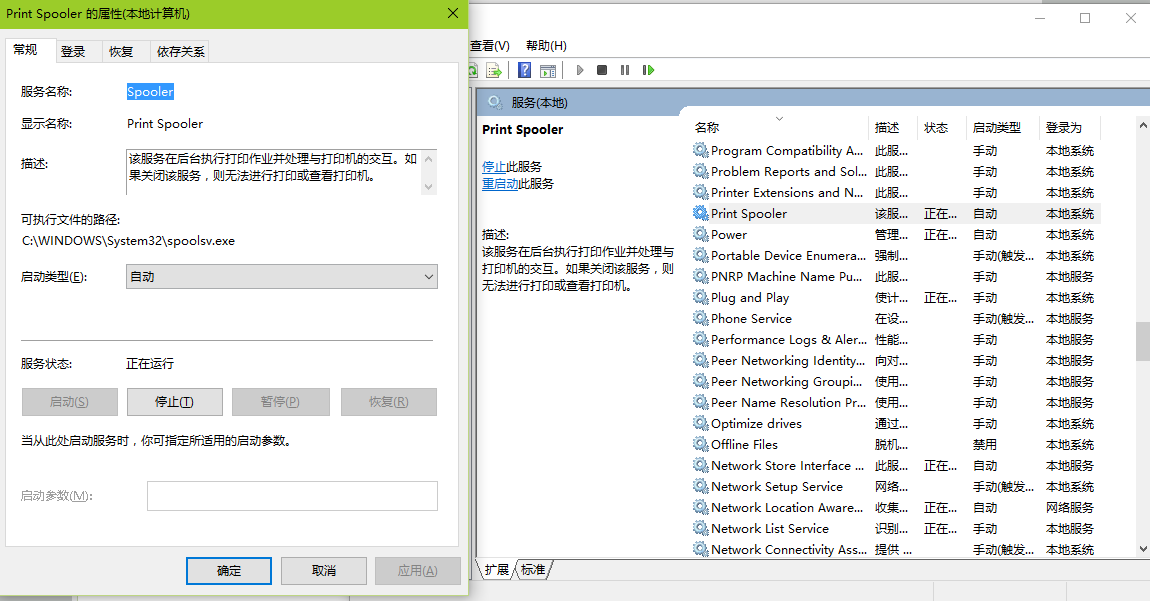The height and width of the screenshot is (601, 1150).
Task: Click the 停止 link for this service
Action: point(494,167)
